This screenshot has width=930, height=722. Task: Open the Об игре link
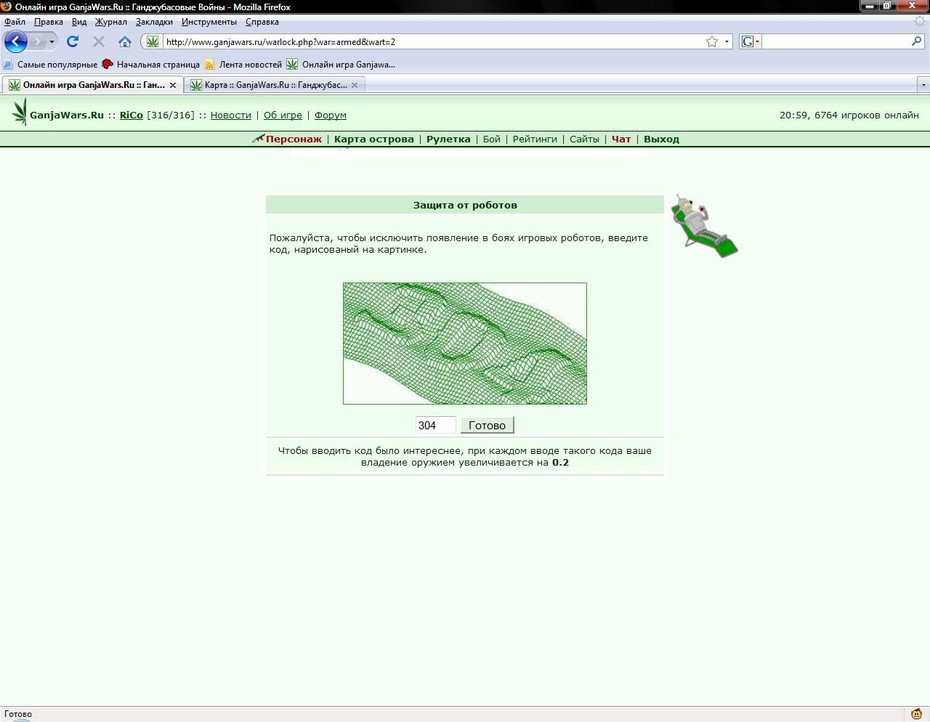(282, 115)
